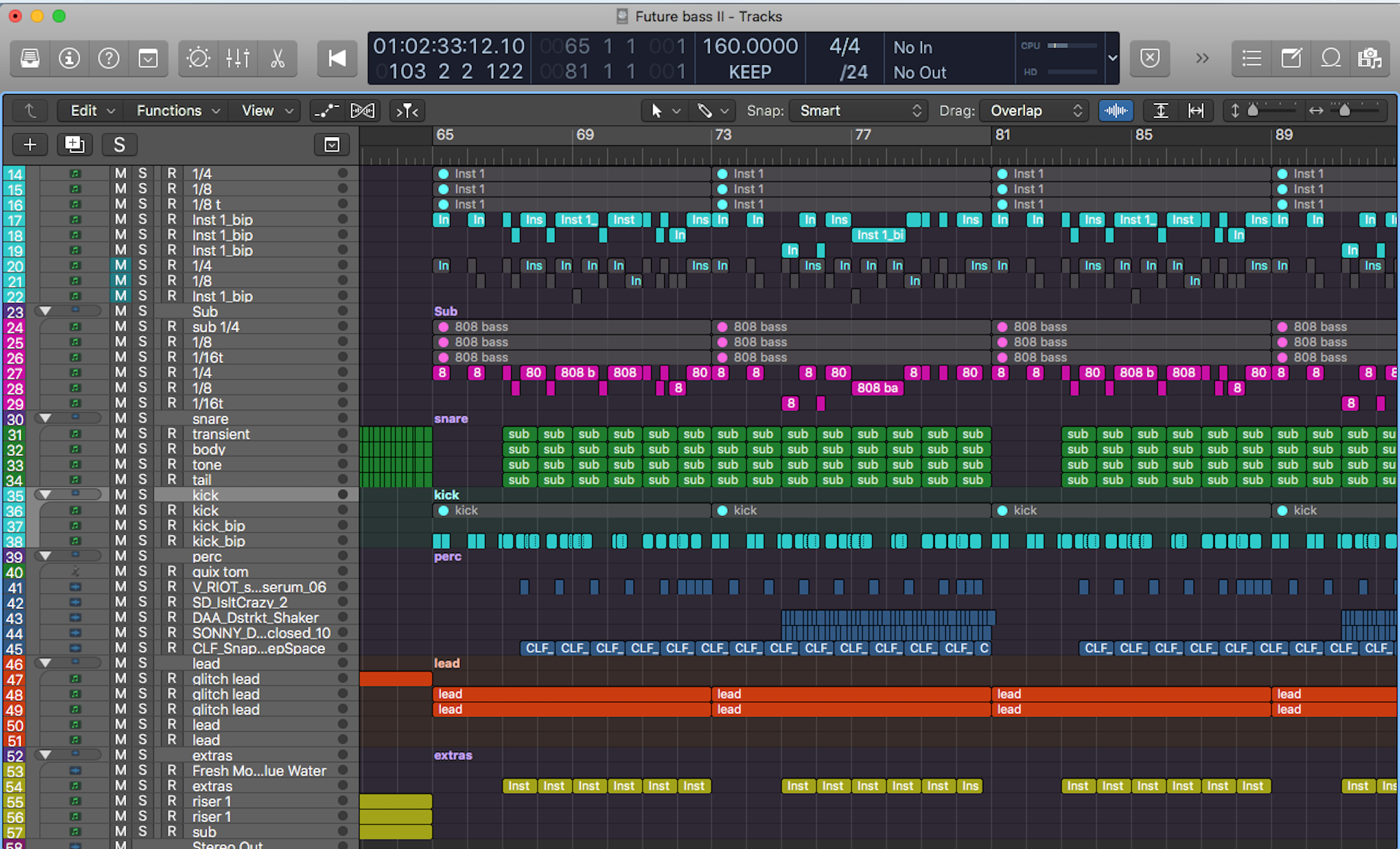The width and height of the screenshot is (1400, 849).
Task: Open the List Editors icon
Action: [x=1252, y=58]
